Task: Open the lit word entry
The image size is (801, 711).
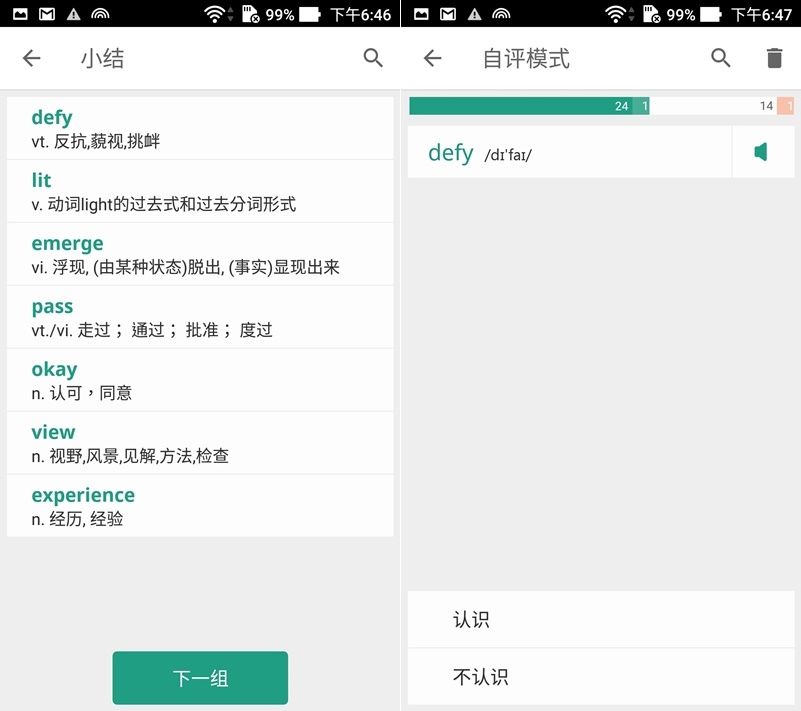Action: 200,192
